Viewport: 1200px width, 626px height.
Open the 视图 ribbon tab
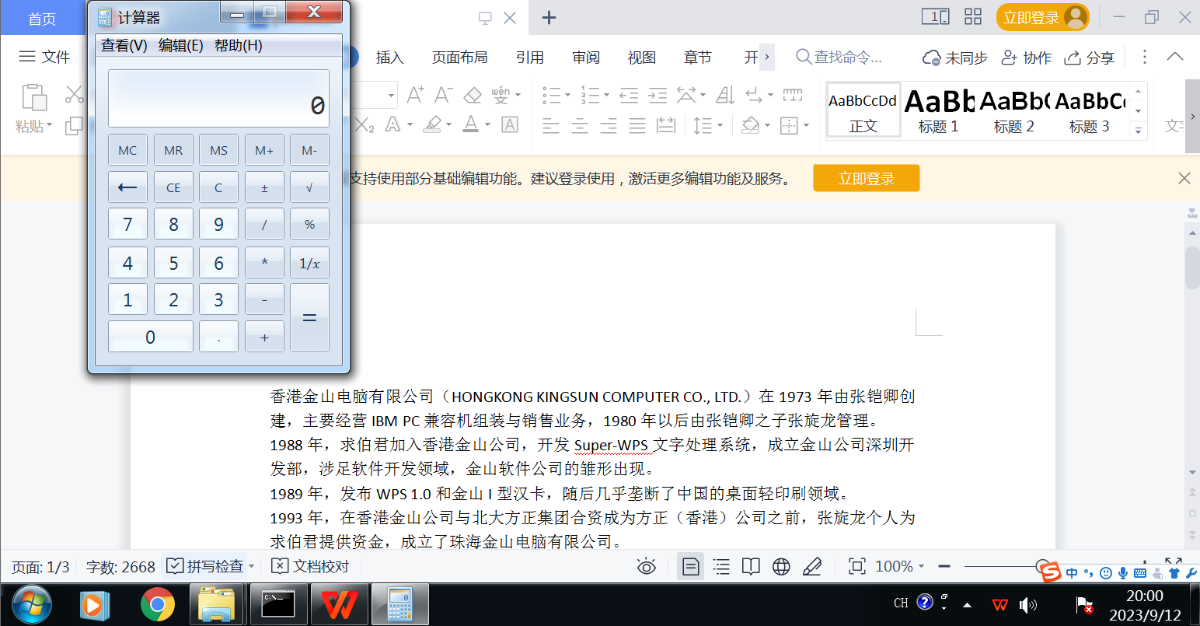(x=642, y=57)
